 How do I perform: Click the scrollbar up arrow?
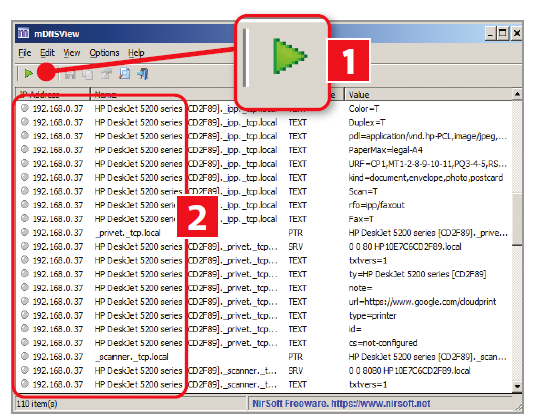pyautogui.click(x=517, y=94)
